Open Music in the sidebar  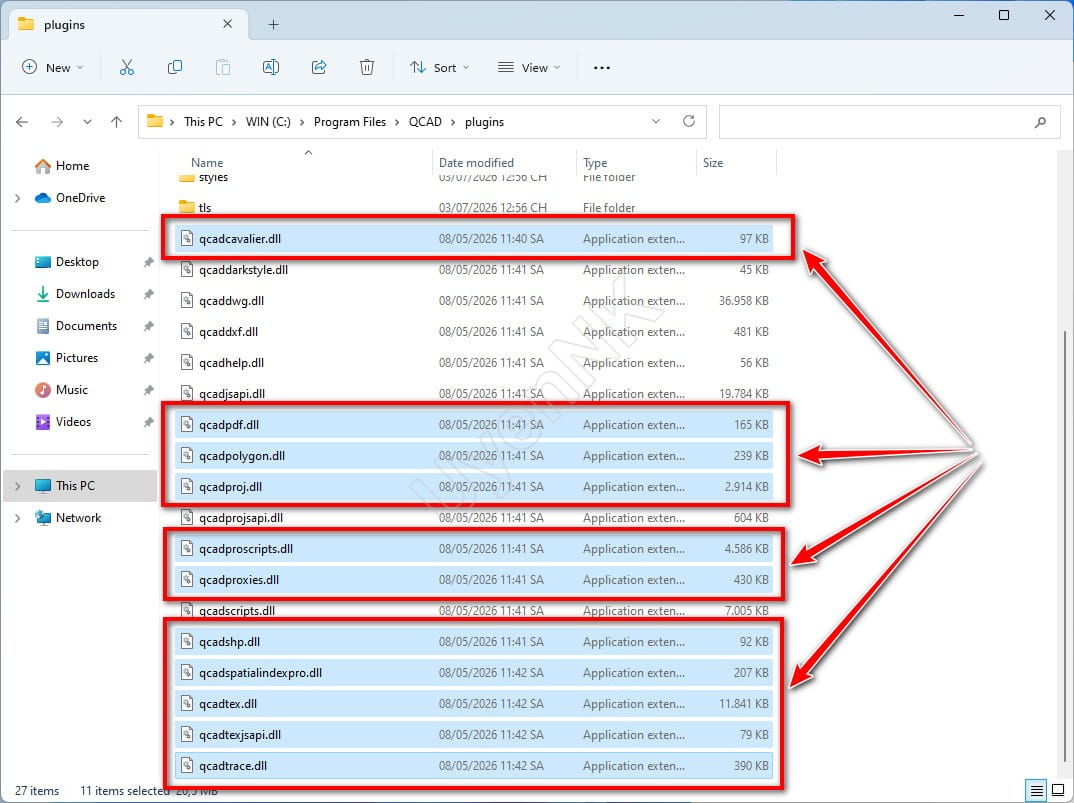point(62,390)
